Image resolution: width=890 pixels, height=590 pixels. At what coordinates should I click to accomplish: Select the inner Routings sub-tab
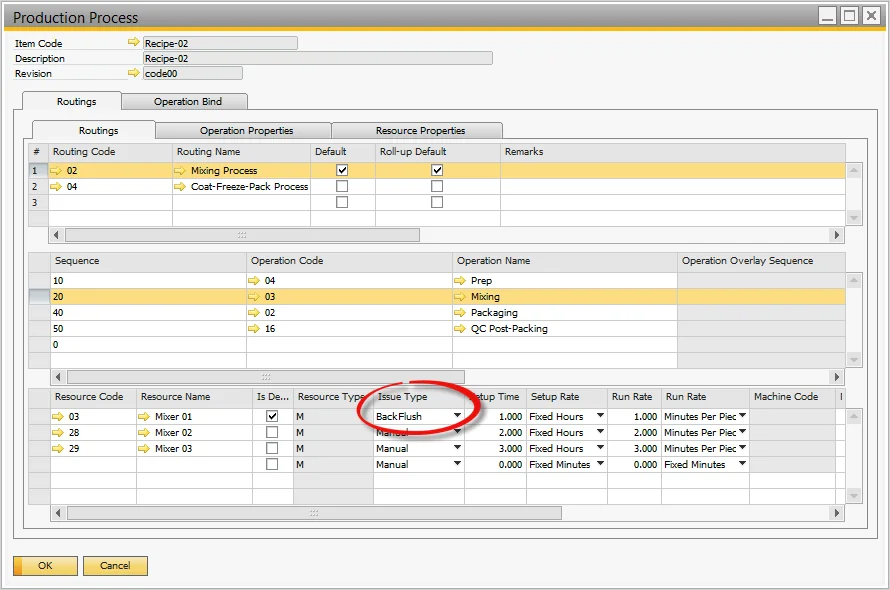pos(94,130)
